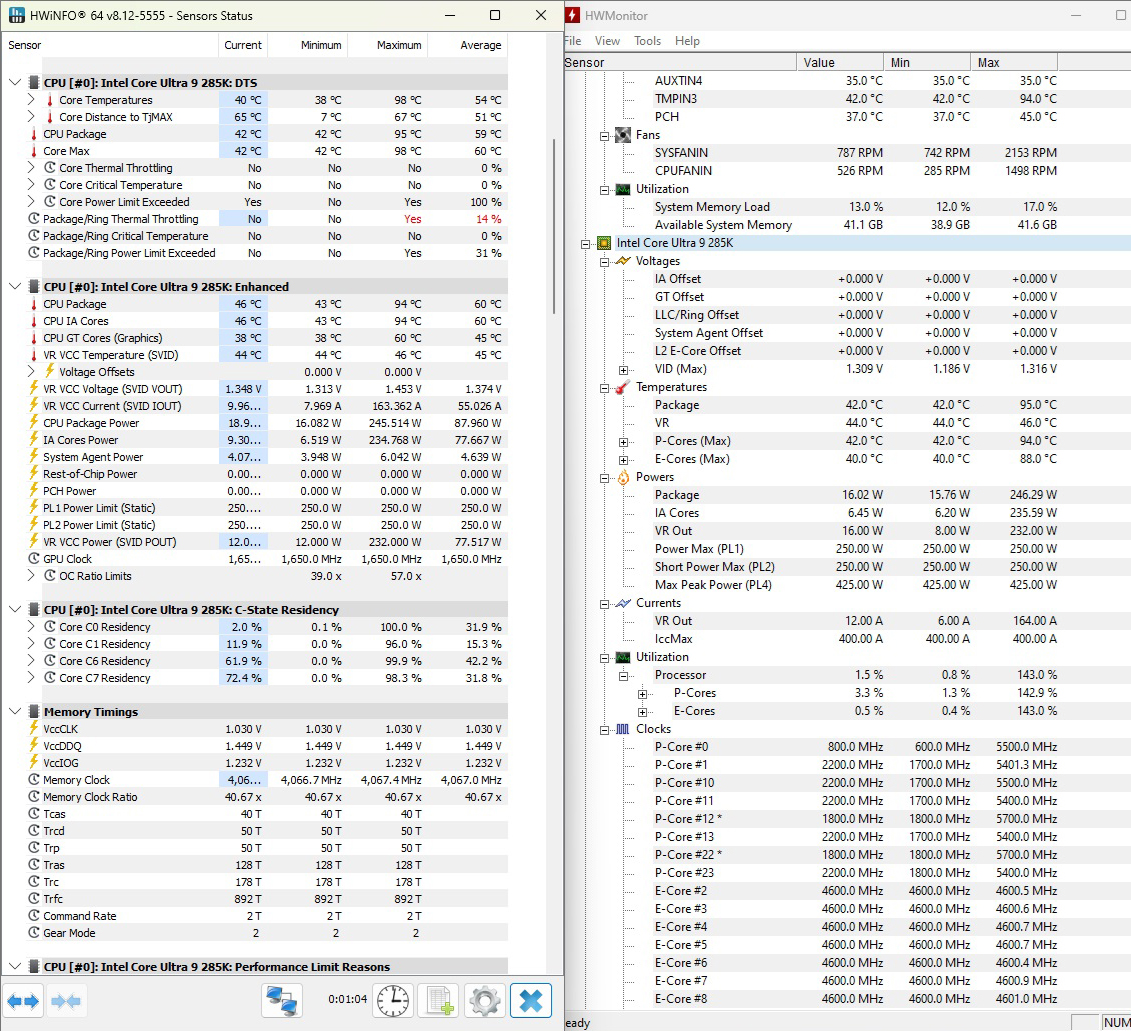Click the shrink layout arrows button in HWiNFO toolbar
This screenshot has width=1131, height=1031.
[66, 1001]
